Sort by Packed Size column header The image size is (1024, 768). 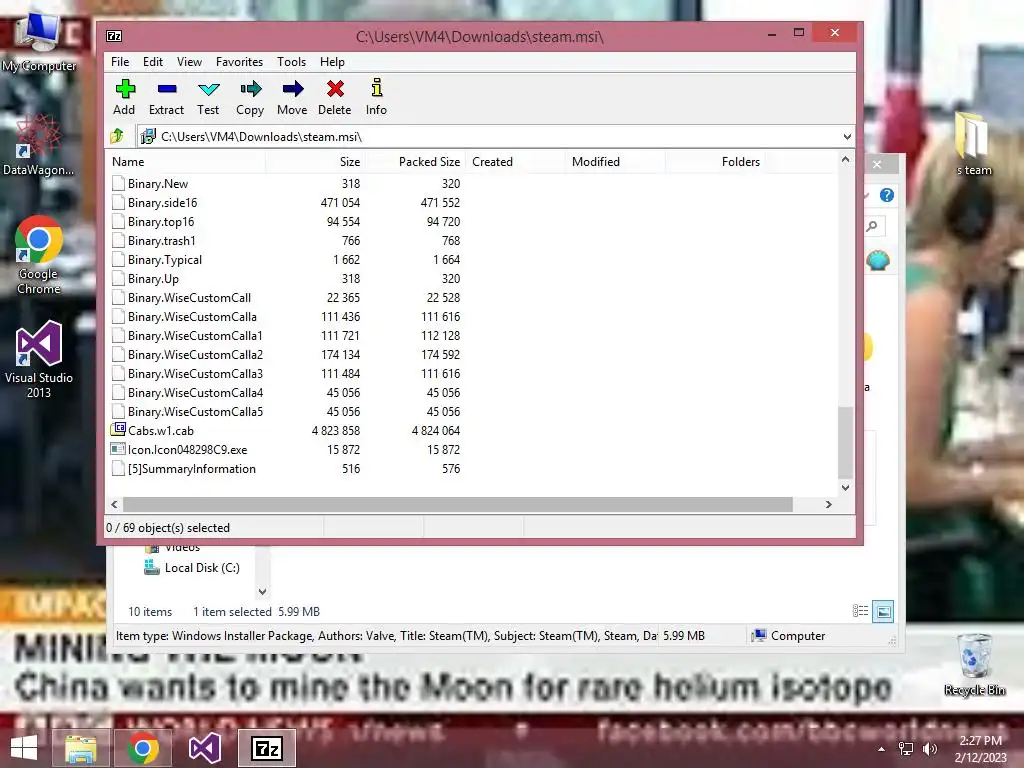(x=415, y=161)
